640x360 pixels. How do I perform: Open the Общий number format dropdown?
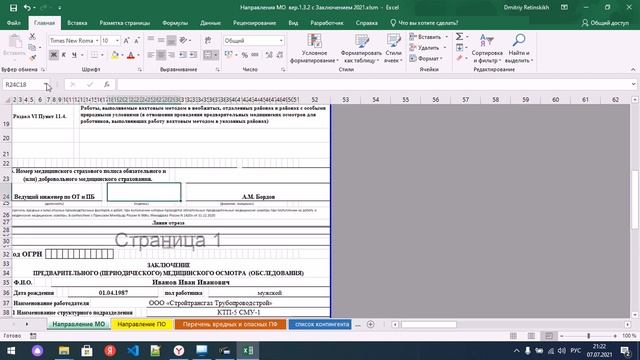(281, 40)
